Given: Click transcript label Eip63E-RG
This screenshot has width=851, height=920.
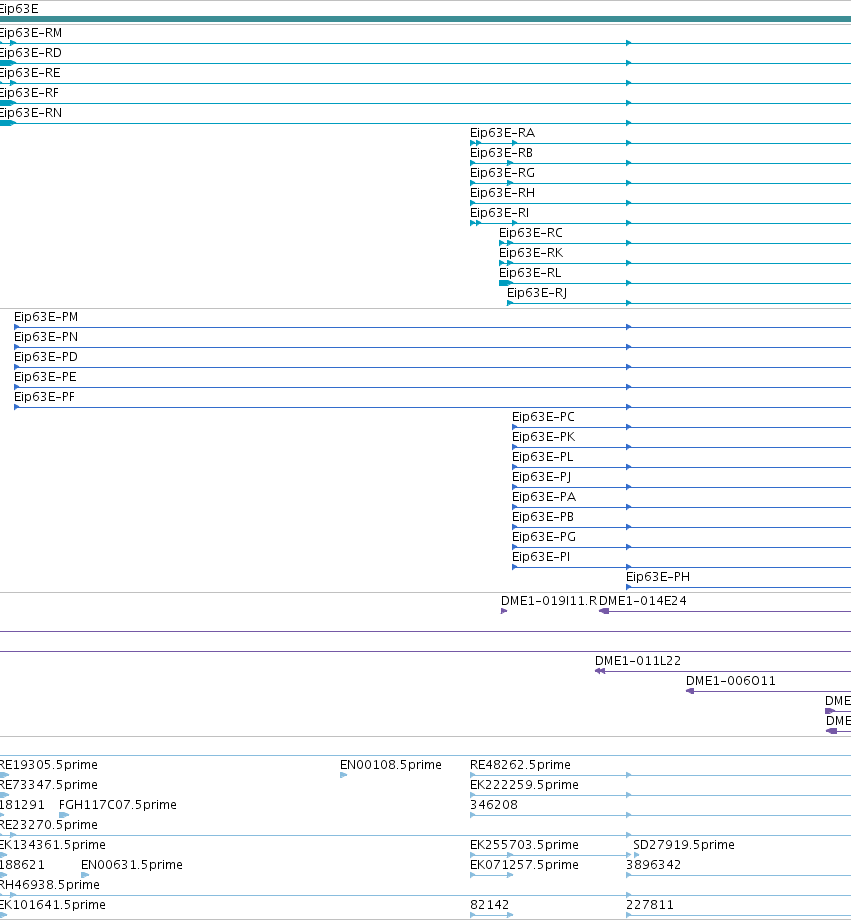Looking at the screenshot, I should click(502, 172).
